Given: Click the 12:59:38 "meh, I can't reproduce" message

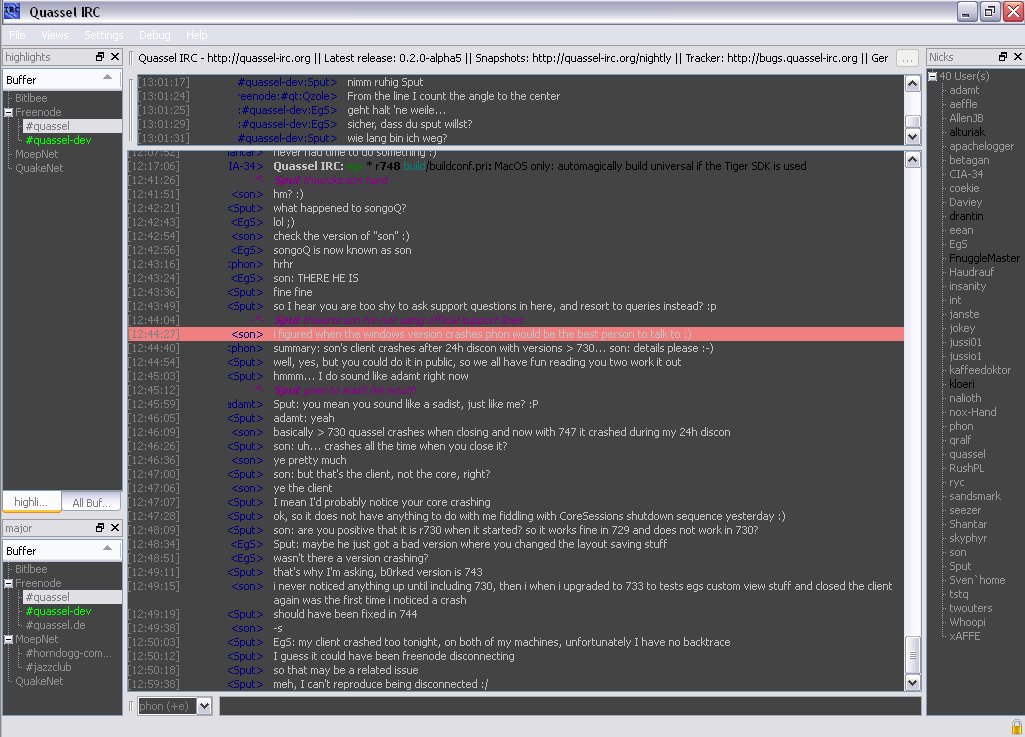Looking at the screenshot, I should (380, 684).
